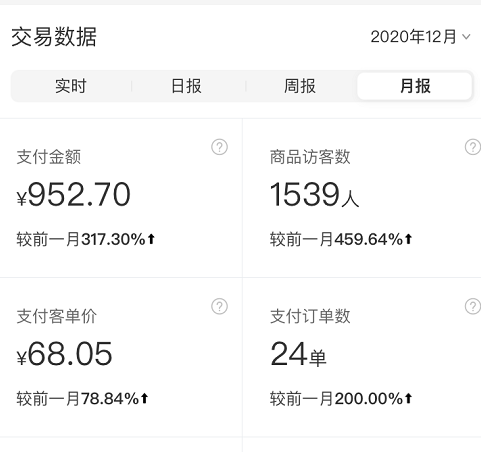Switch to the 实时 tab
The height and width of the screenshot is (452, 481).
71,86
